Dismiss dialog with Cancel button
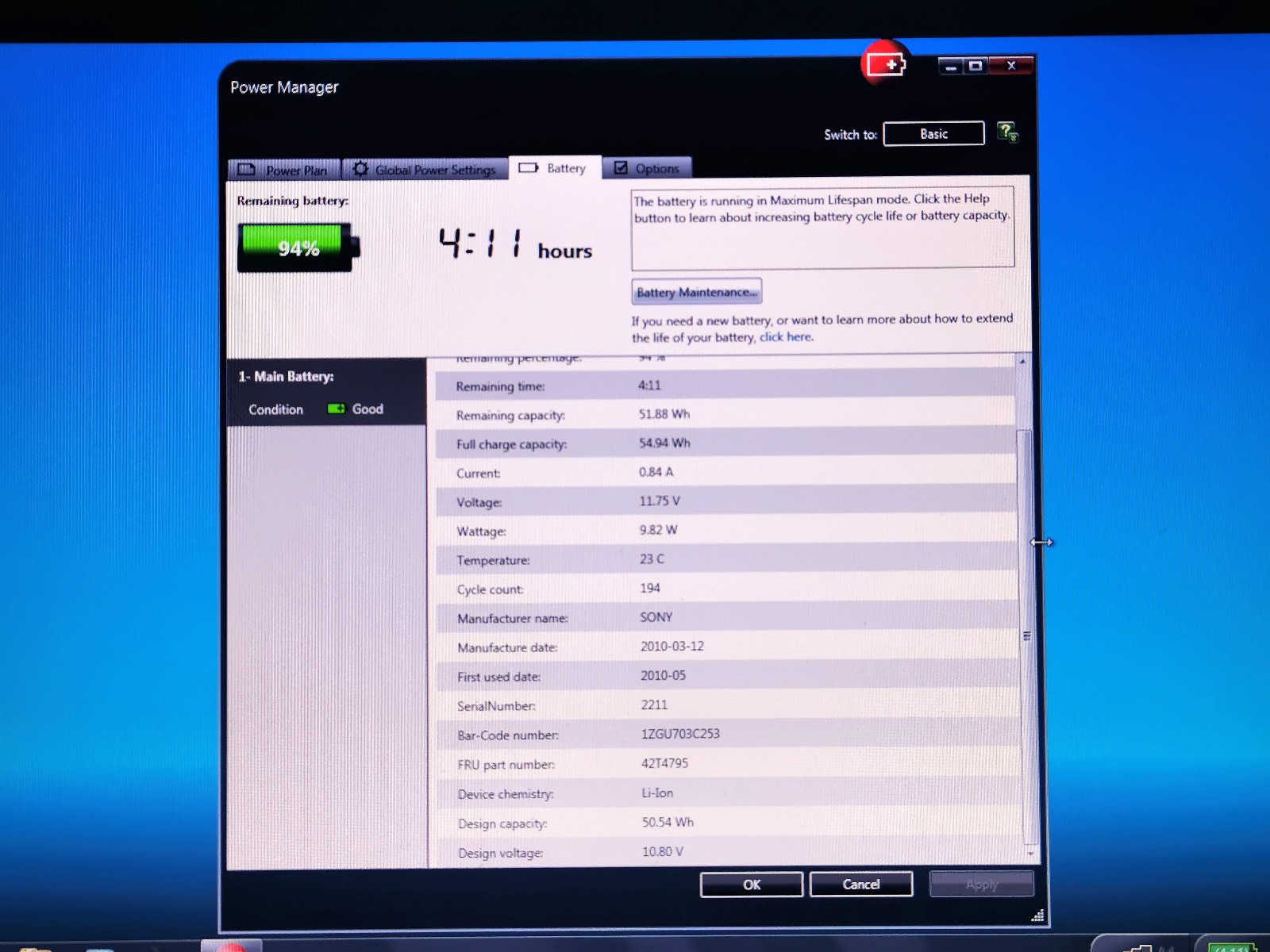This screenshot has width=1270, height=952. point(861,884)
